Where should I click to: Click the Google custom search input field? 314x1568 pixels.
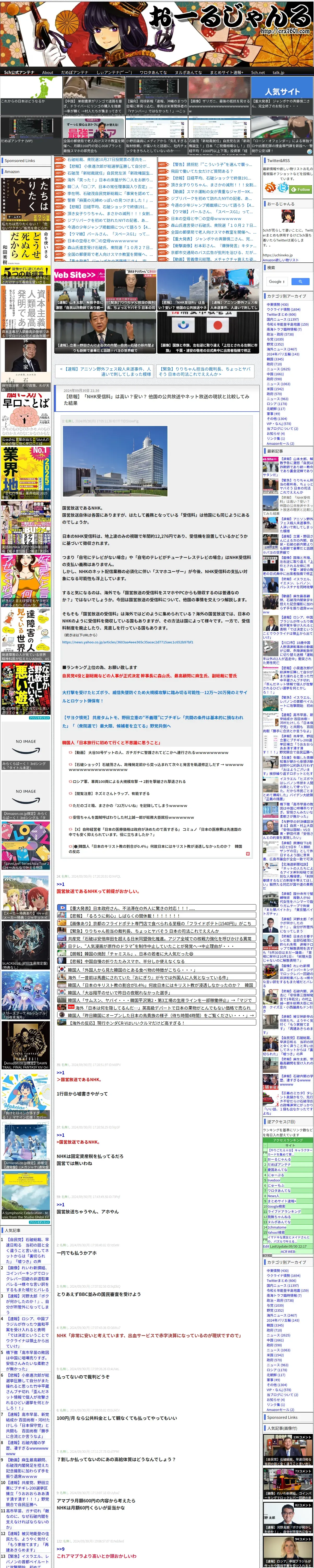tap(277, 281)
